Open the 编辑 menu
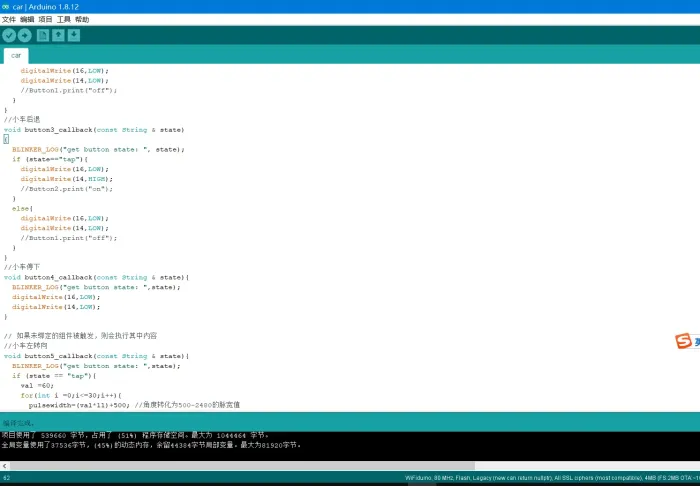This screenshot has width=700, height=486. (x=27, y=20)
